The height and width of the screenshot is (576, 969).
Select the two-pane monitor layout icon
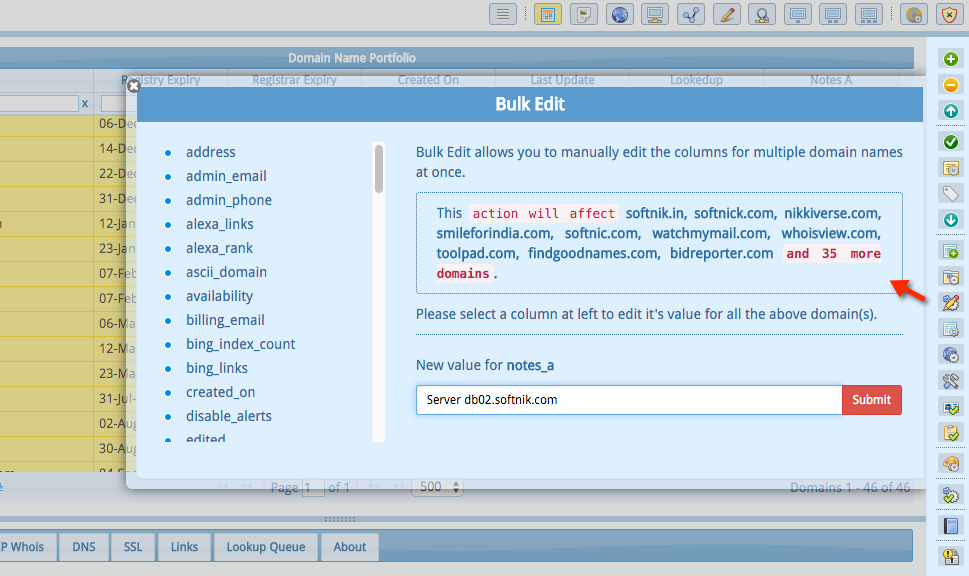pos(833,14)
